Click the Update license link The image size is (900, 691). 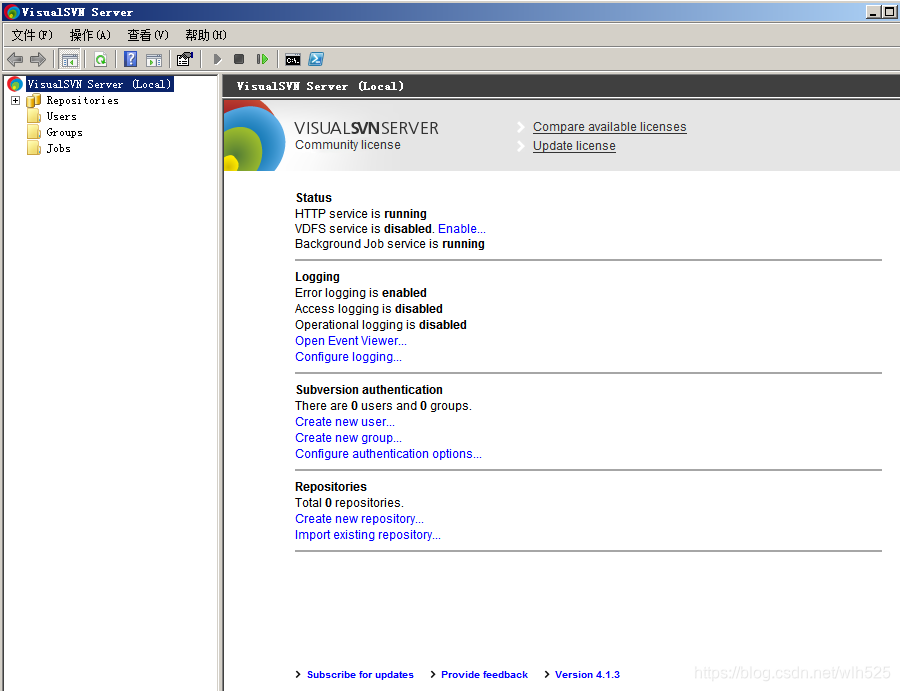pyautogui.click(x=574, y=146)
